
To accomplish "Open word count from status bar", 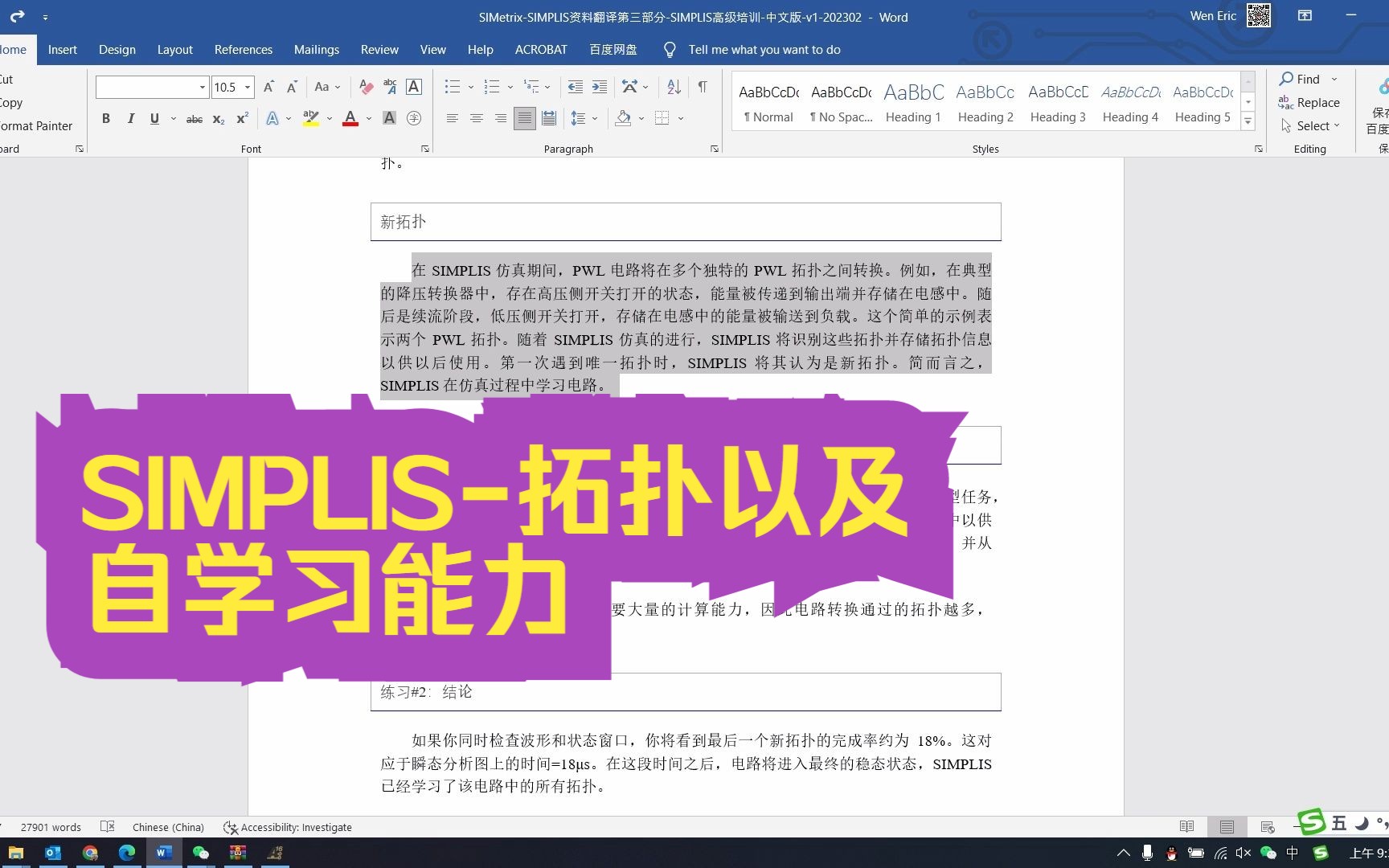I will pyautogui.click(x=50, y=827).
